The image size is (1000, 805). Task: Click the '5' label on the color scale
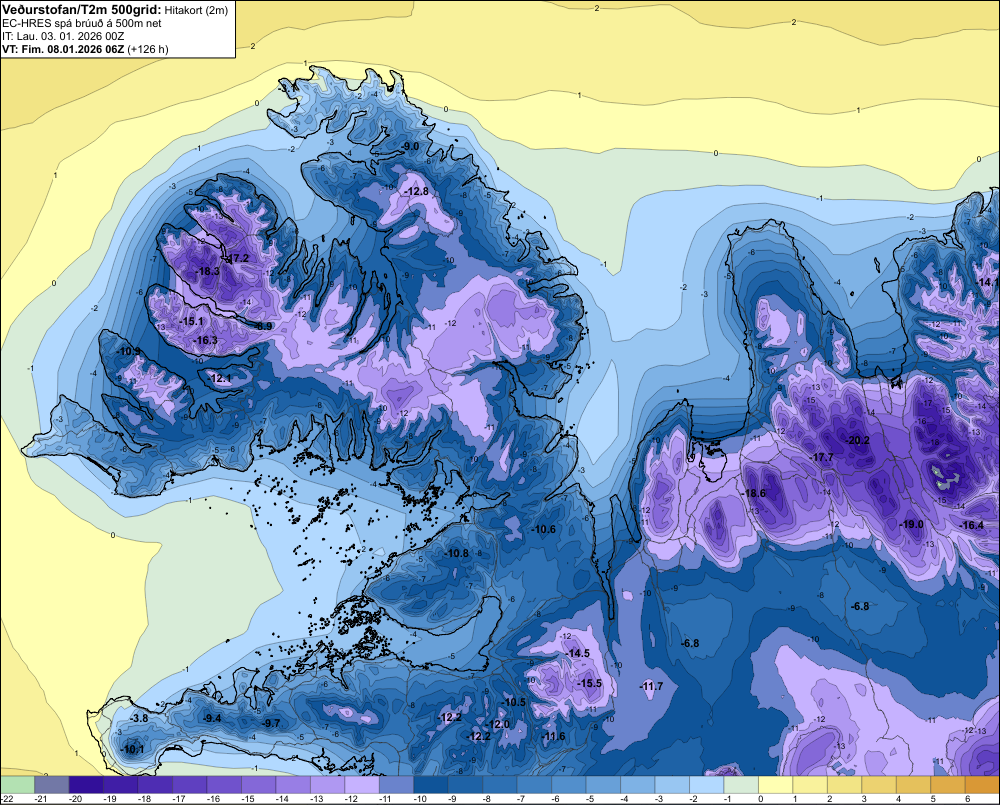(932, 799)
